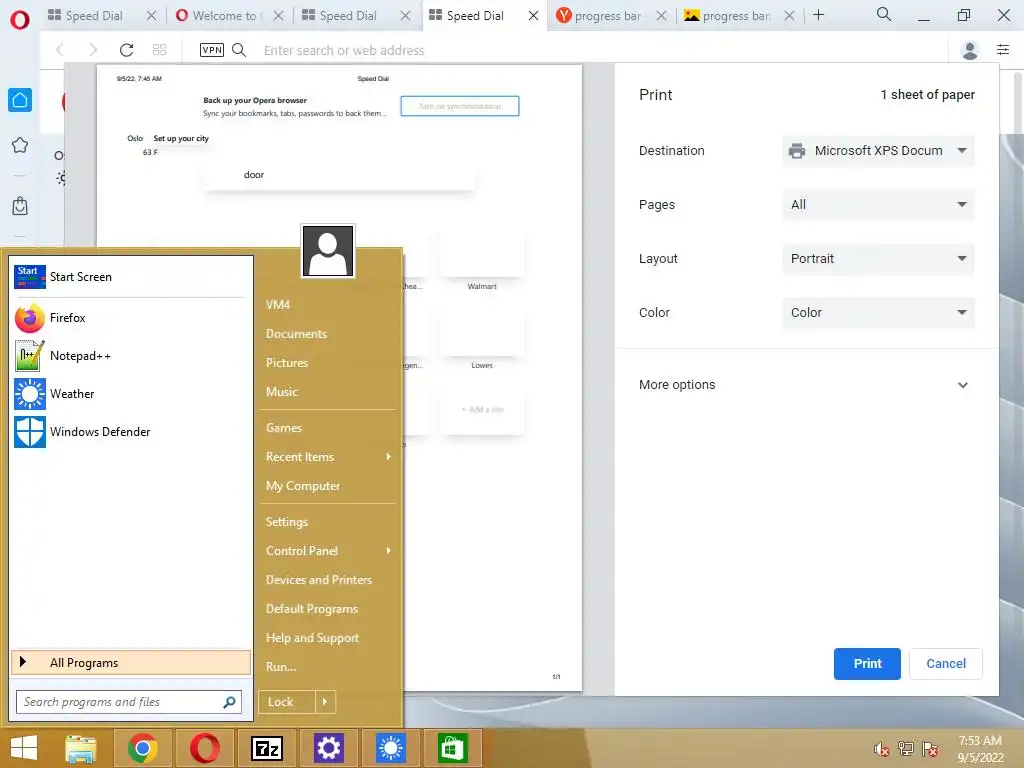Screen dimensions: 1024x768
Task: Open the Destination printer dropdown
Action: (x=878, y=151)
